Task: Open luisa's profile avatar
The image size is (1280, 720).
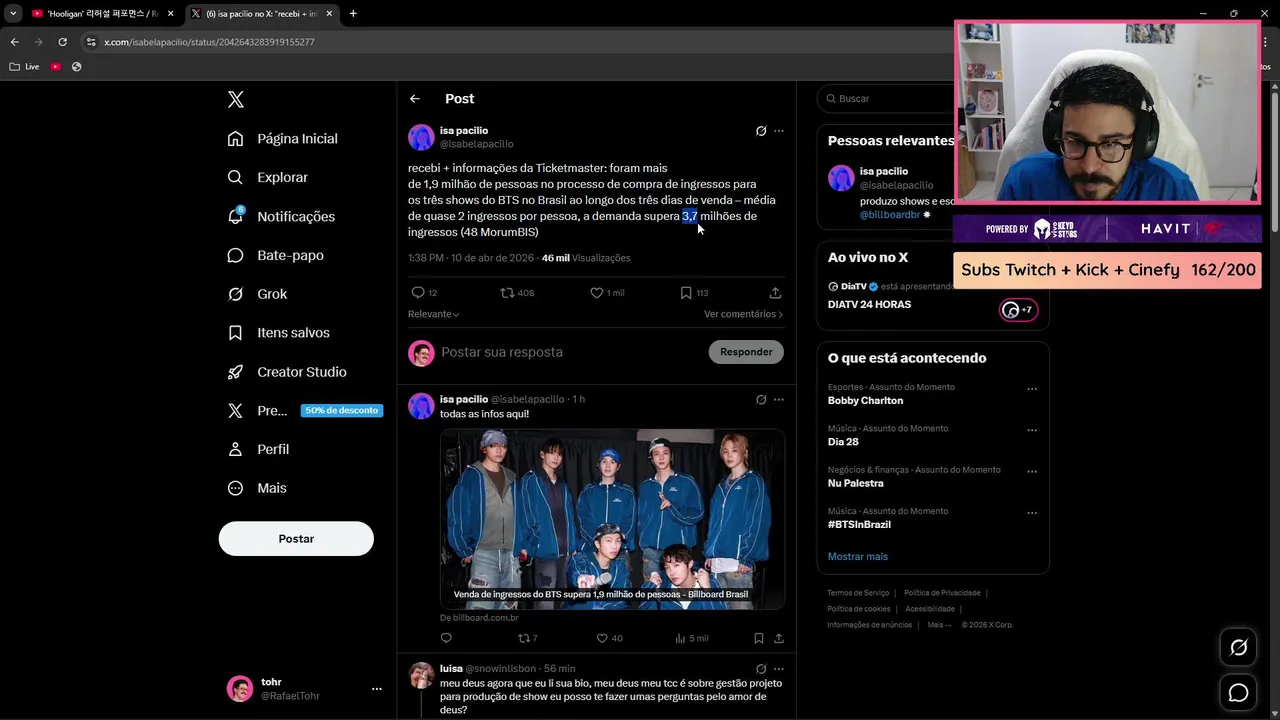Action: 421,675
